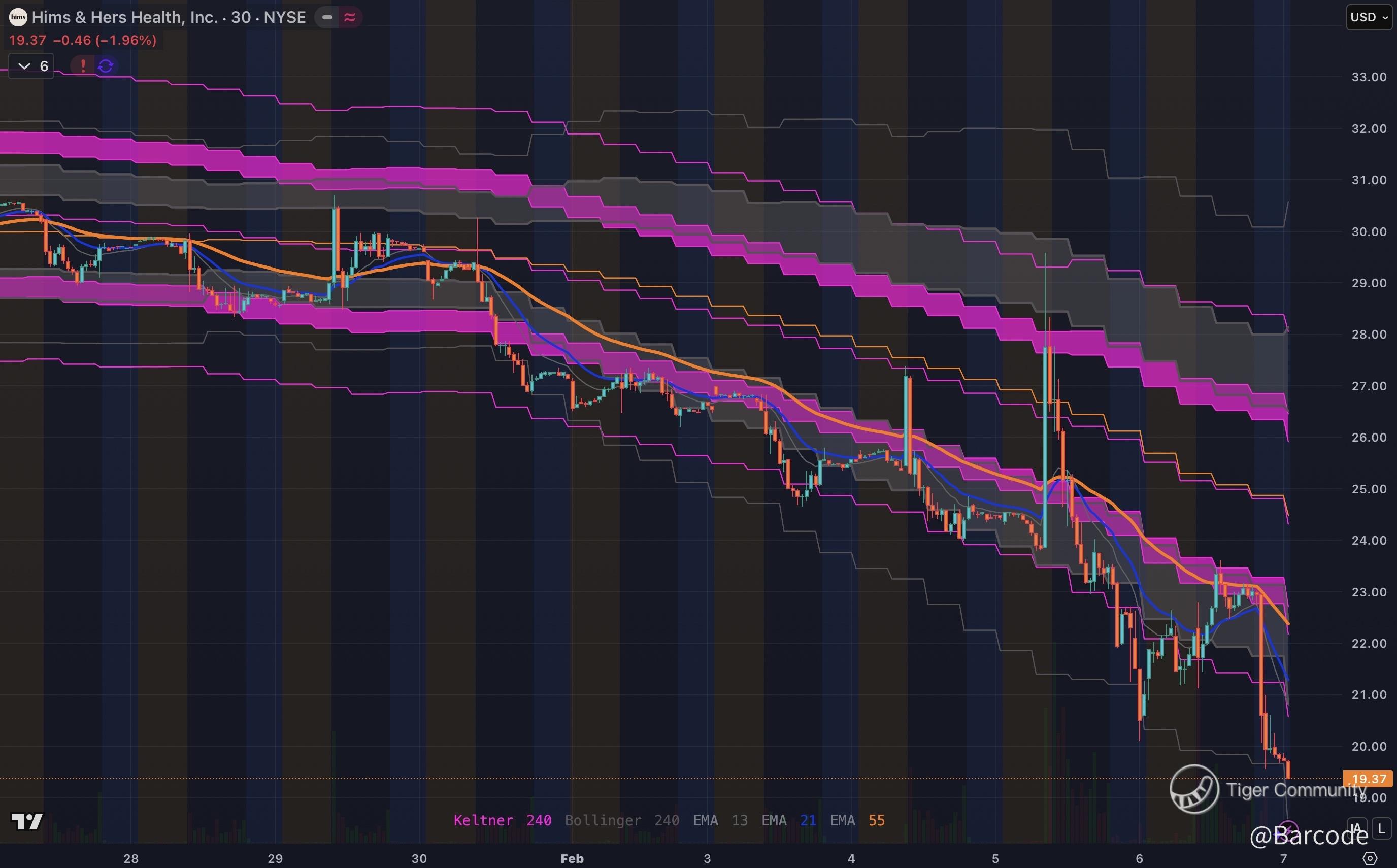Click the TradingView logo
This screenshot has height=868, width=1397.
click(x=27, y=822)
